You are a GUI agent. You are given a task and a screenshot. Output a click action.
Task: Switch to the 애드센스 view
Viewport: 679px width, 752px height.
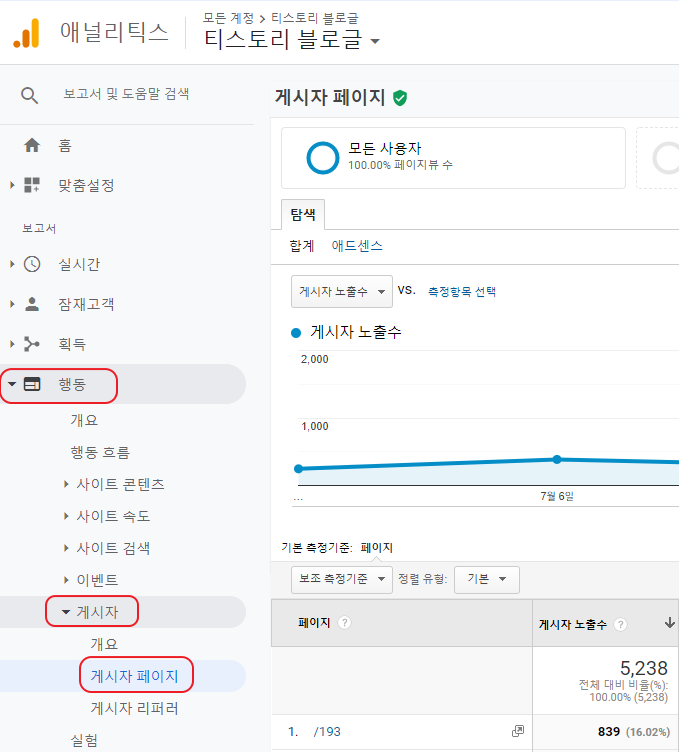point(357,246)
